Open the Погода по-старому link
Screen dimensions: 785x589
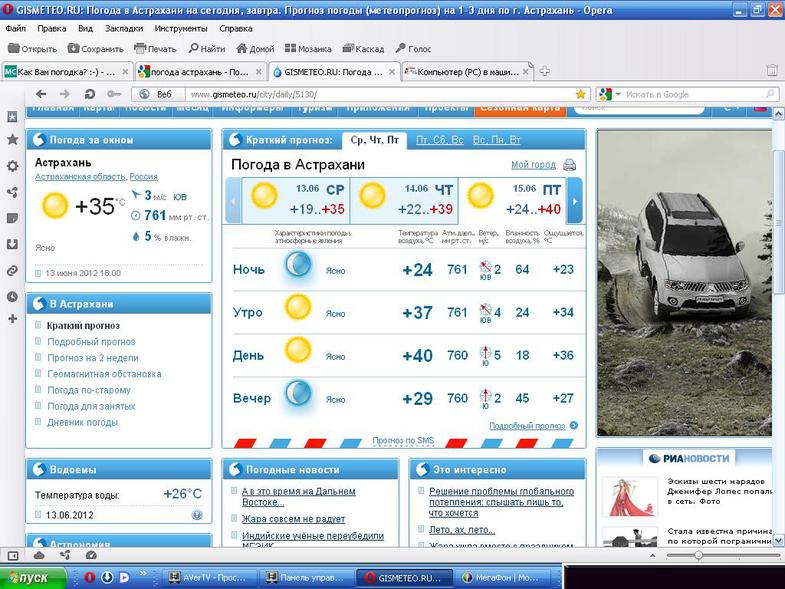89,390
